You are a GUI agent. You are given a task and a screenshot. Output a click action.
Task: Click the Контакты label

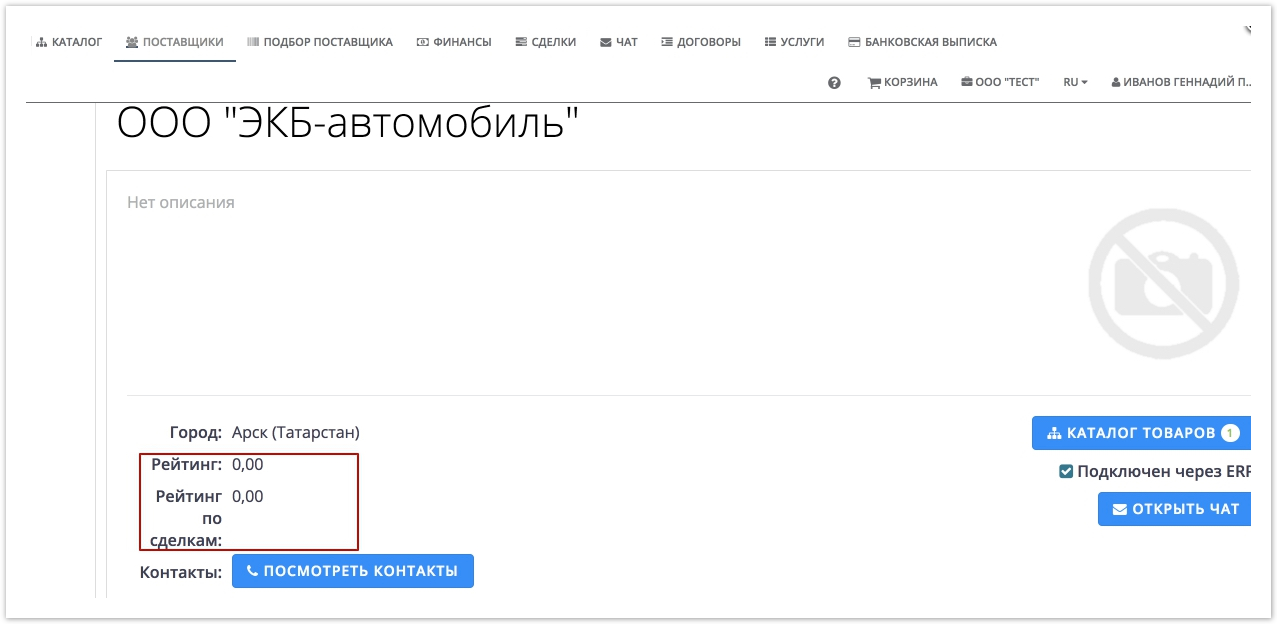click(x=181, y=572)
